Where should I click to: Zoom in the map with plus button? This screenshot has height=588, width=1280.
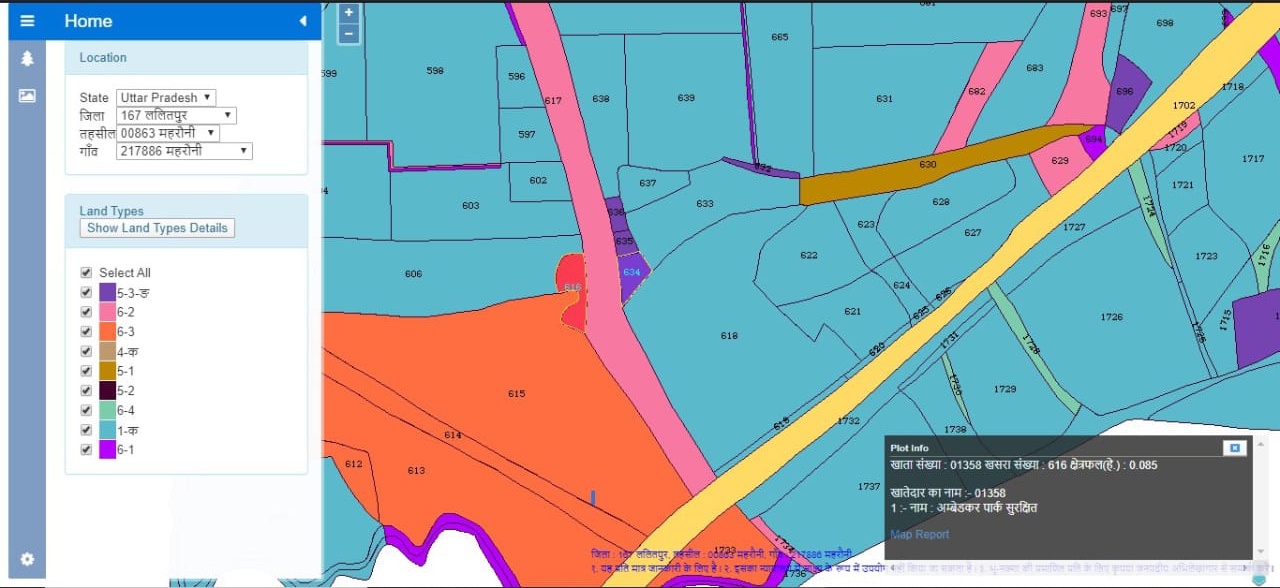(348, 13)
